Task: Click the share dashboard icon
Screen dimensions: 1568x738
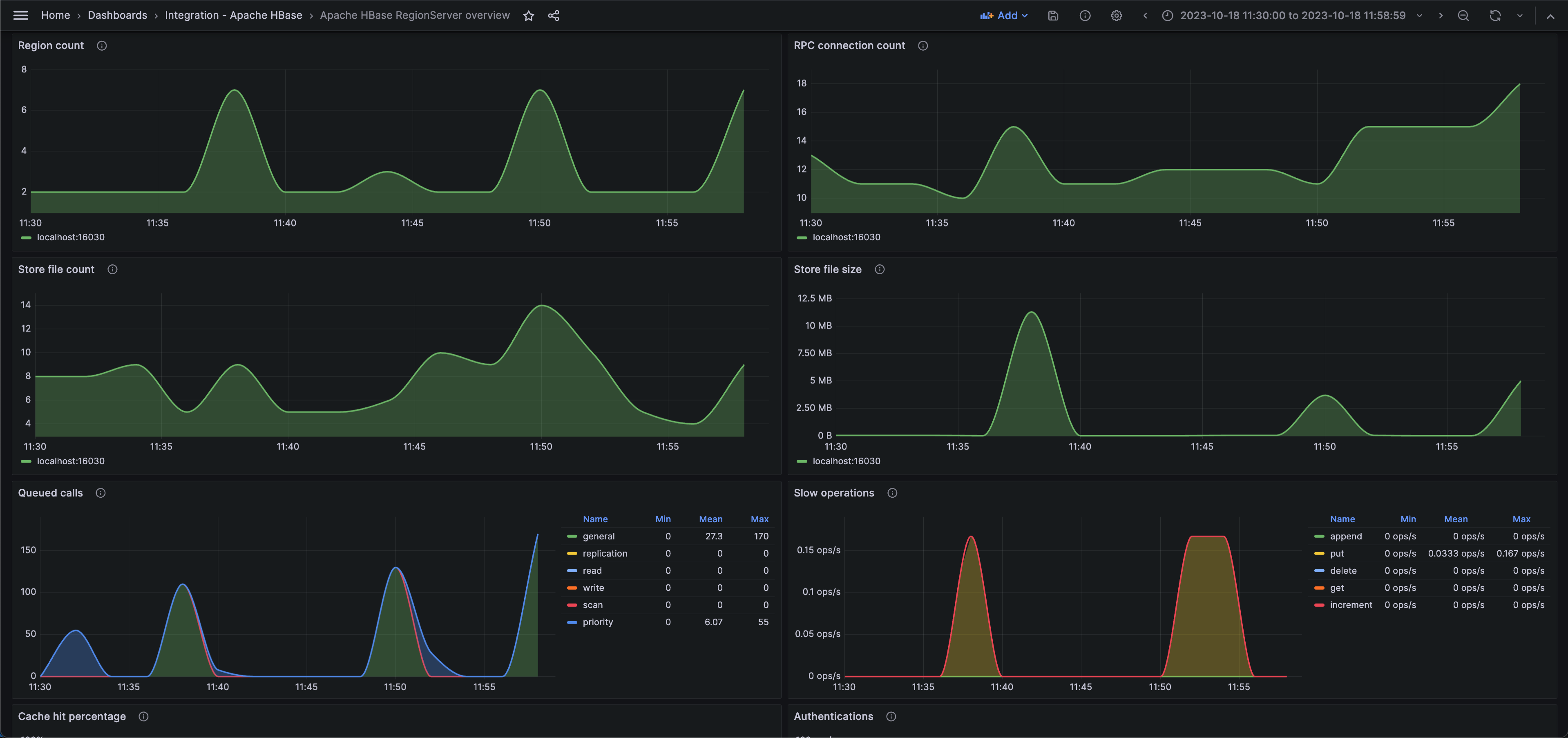Action: coord(553,16)
